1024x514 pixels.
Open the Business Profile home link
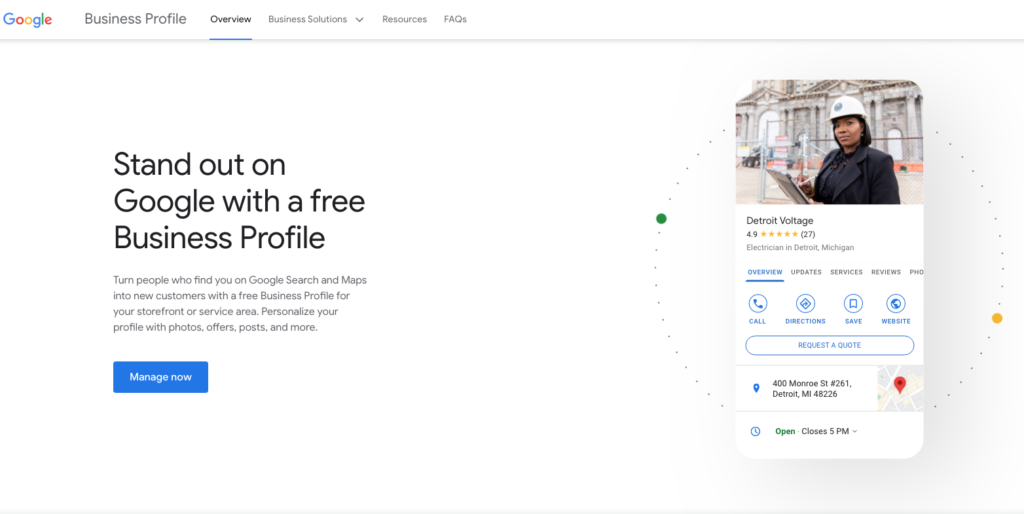(135, 19)
